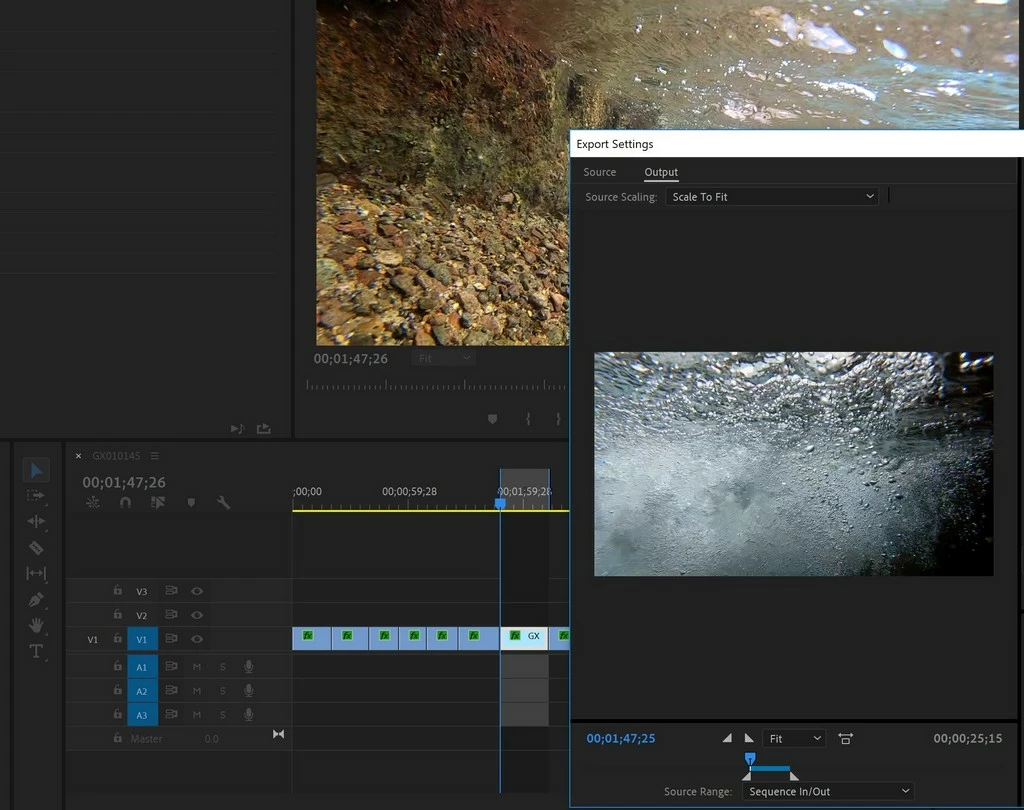The height and width of the screenshot is (810, 1024).
Task: Open timeline wrench display settings
Action: pyautogui.click(x=223, y=502)
